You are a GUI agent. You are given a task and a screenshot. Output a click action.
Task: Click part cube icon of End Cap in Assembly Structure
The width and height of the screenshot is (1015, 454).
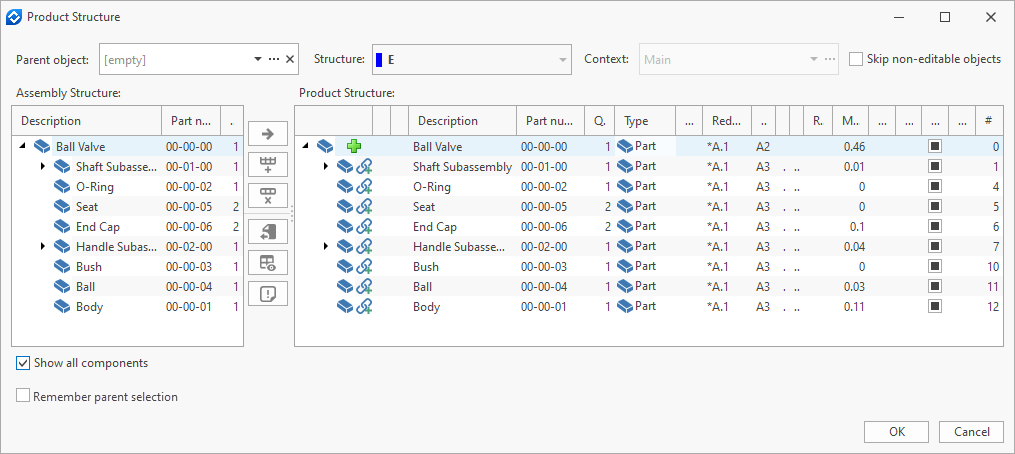pos(61,227)
